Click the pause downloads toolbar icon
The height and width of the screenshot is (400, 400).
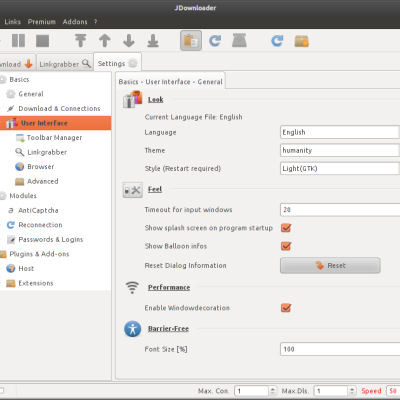18,41
